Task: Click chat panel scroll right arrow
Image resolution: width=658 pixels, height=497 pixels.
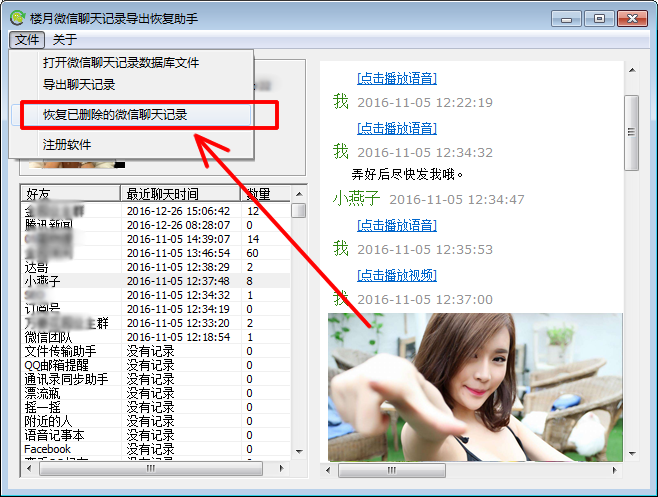Action: click(615, 470)
